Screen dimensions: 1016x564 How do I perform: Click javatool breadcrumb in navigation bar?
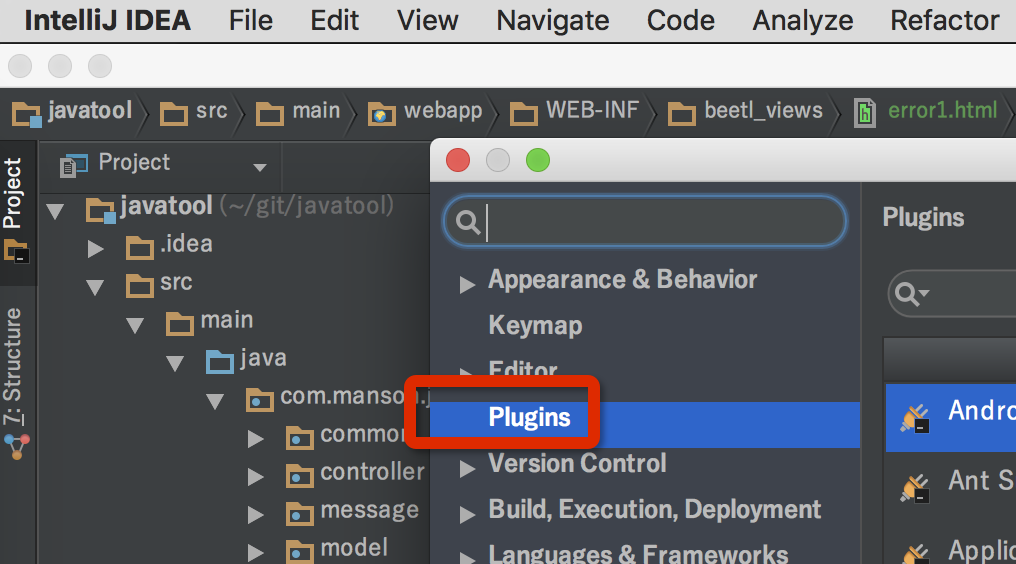point(90,111)
